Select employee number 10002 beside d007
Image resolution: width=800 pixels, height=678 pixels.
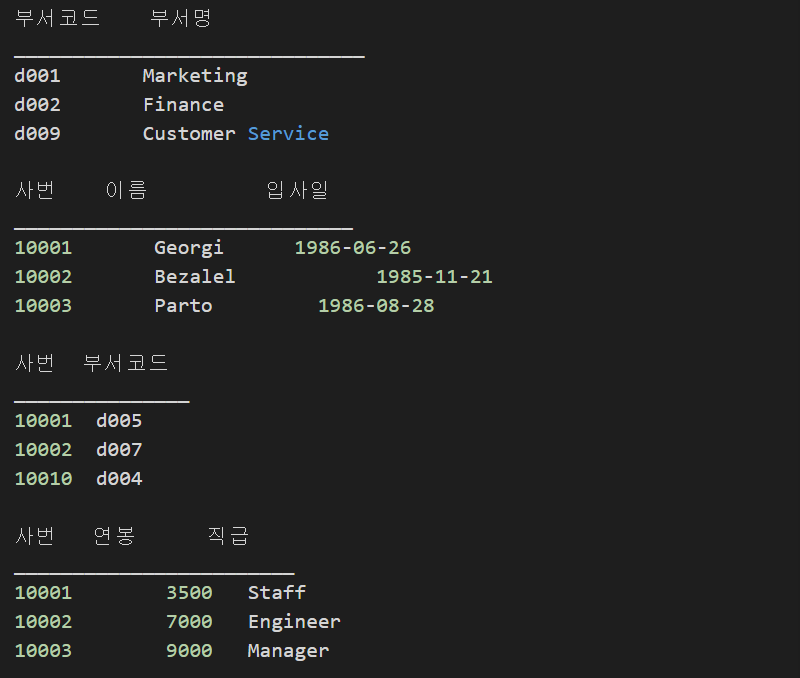(x=43, y=450)
